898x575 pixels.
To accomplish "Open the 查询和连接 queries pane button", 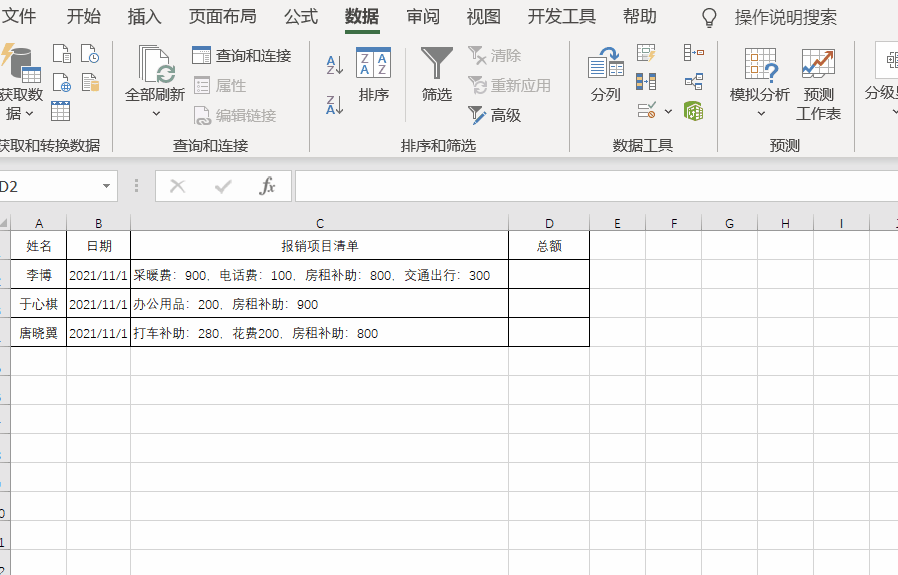I will 242,56.
